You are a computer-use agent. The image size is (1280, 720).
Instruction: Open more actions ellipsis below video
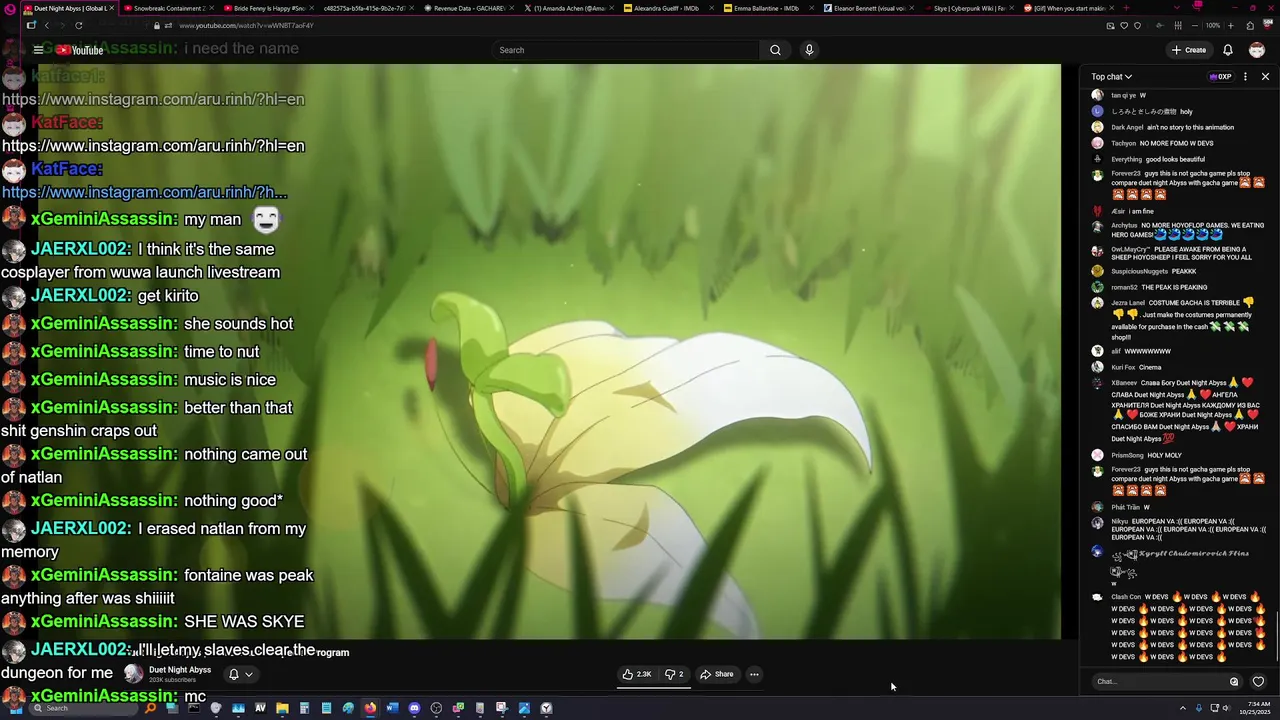click(754, 674)
